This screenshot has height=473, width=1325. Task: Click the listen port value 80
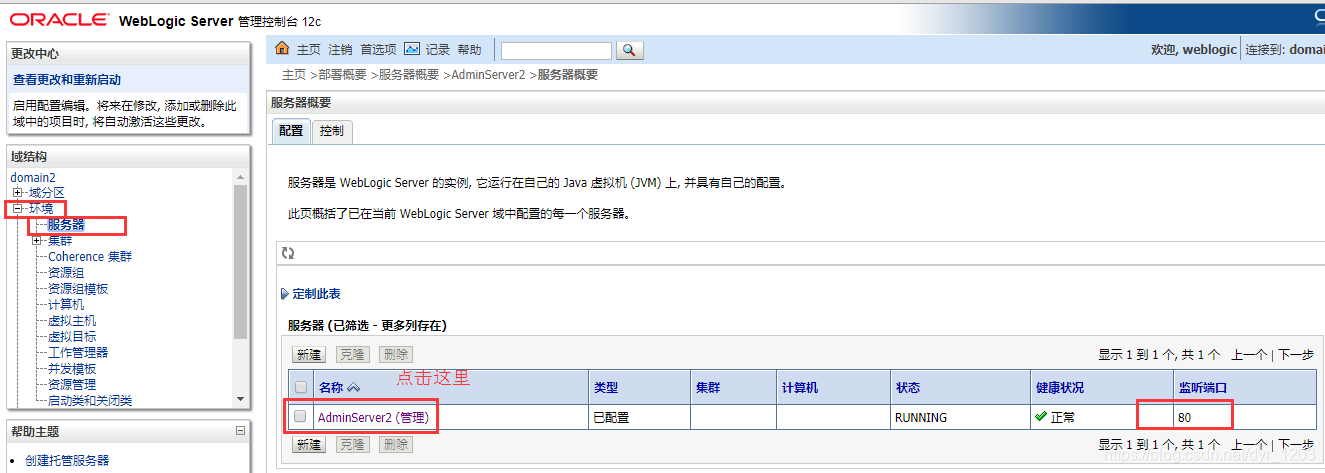coord(1184,417)
